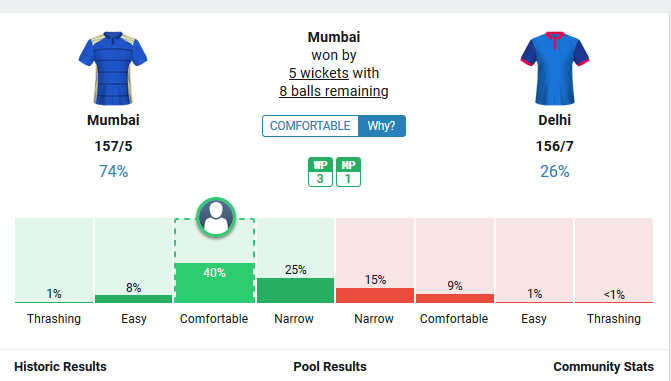
Task: Follow the 8 balls remaining link
Action: 334,91
